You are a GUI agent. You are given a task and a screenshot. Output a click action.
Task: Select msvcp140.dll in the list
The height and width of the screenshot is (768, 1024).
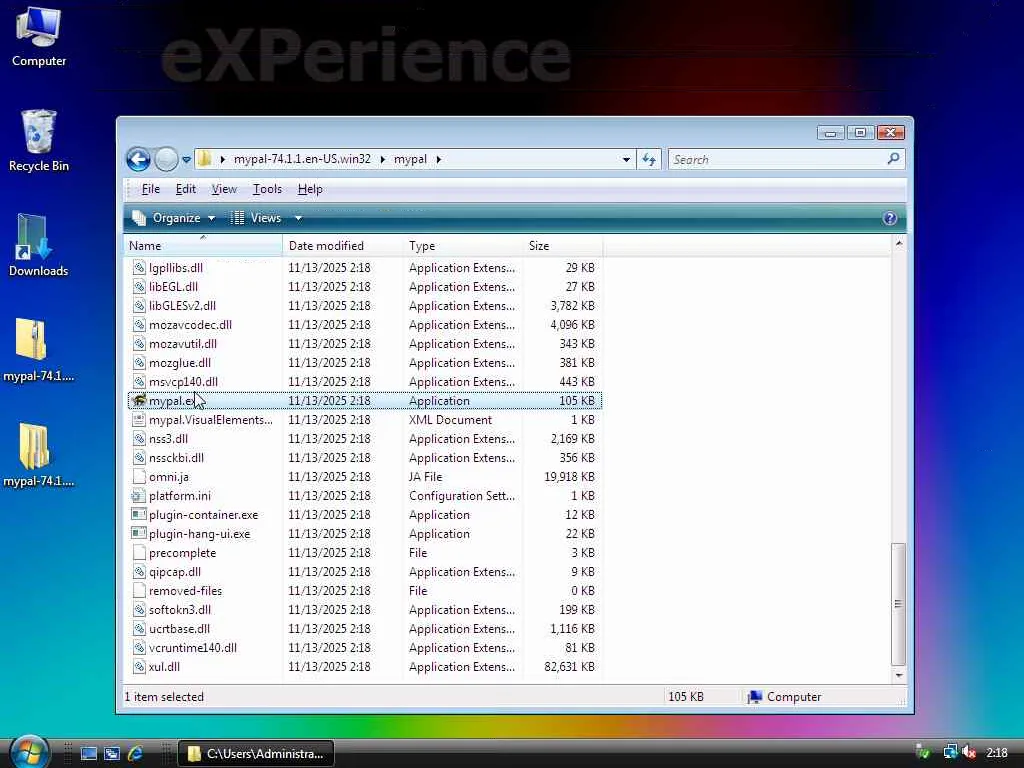point(183,381)
